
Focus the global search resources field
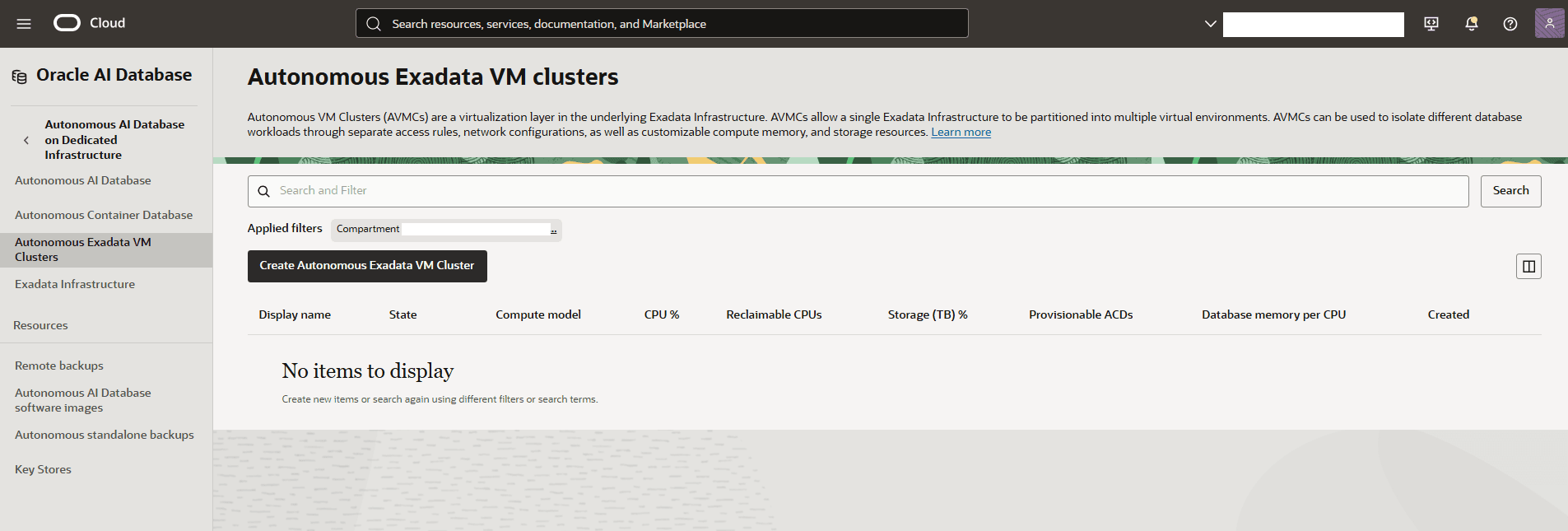(662, 24)
